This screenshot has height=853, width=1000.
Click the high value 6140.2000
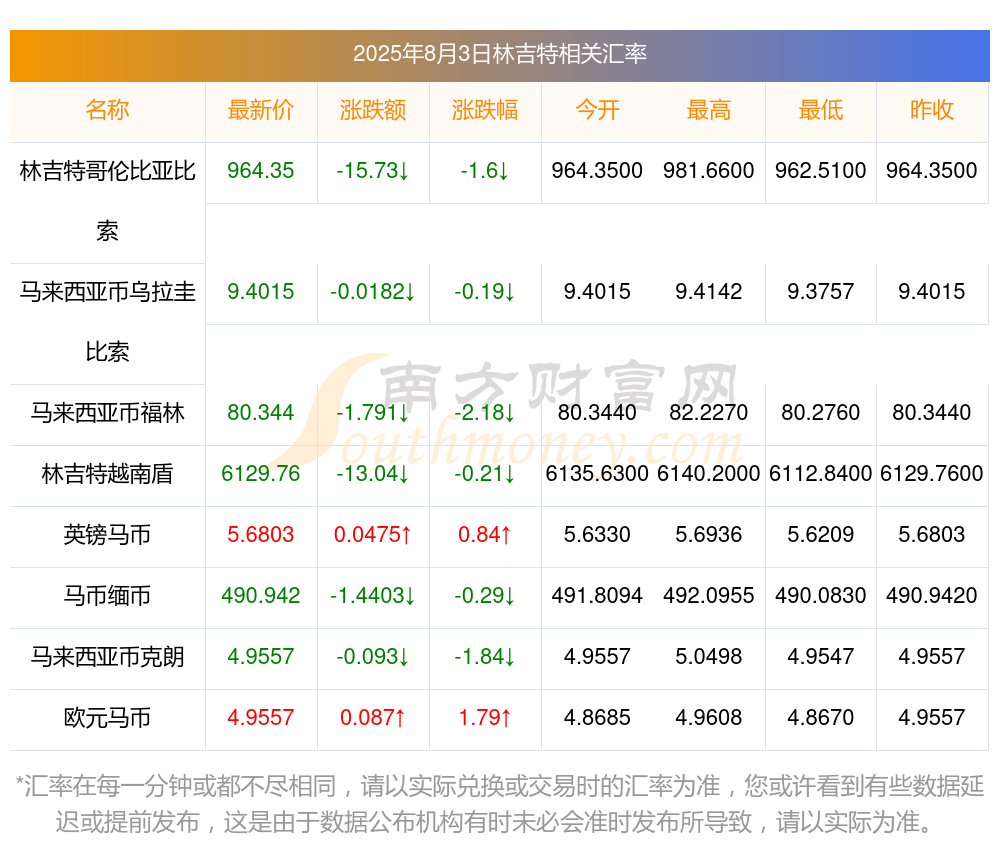709,474
